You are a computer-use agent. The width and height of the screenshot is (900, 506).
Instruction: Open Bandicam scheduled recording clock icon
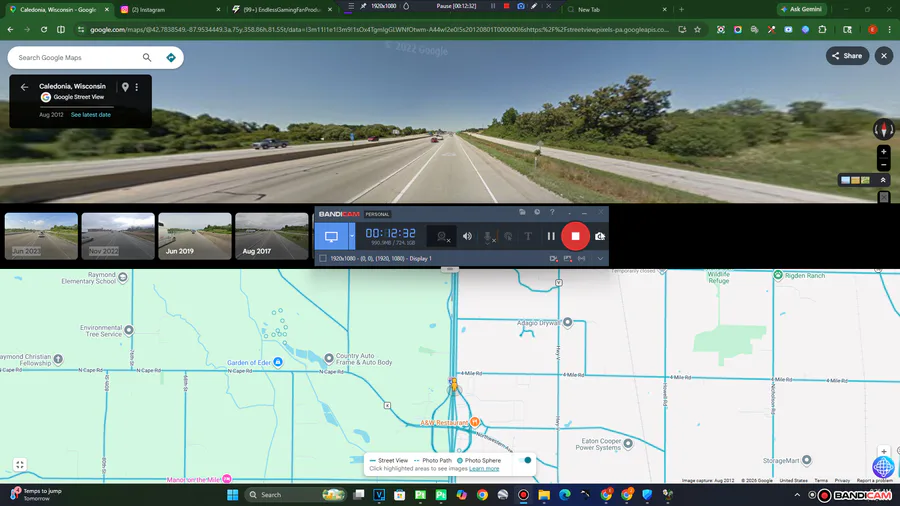pyautogui.click(x=537, y=212)
